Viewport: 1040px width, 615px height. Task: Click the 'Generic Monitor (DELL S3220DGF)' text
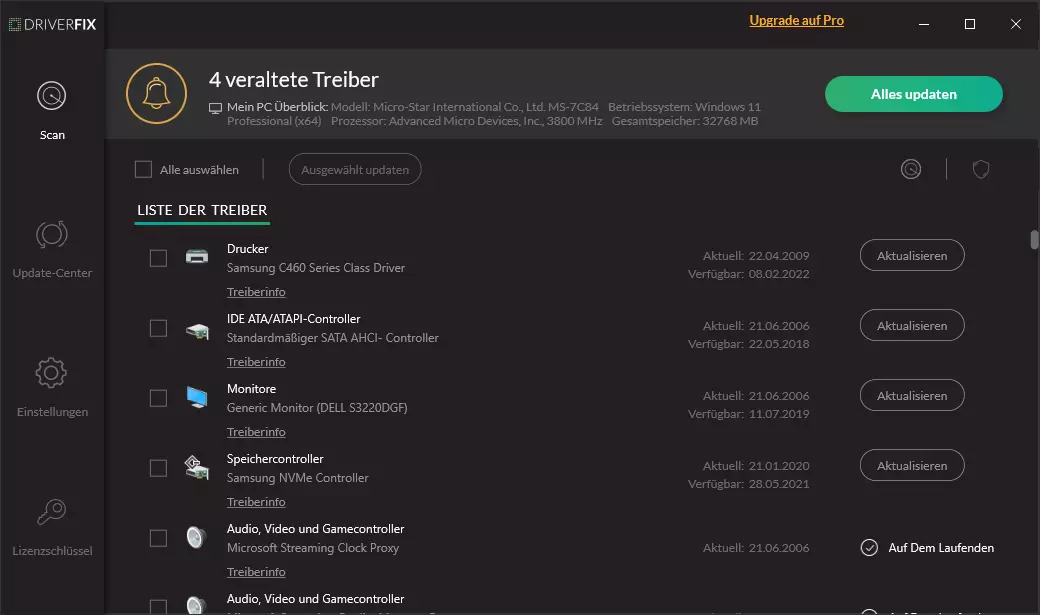(x=317, y=408)
